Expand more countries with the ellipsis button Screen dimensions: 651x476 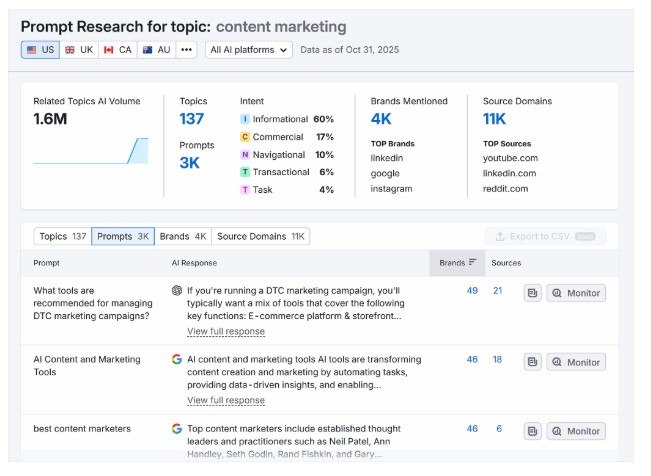coord(187,49)
